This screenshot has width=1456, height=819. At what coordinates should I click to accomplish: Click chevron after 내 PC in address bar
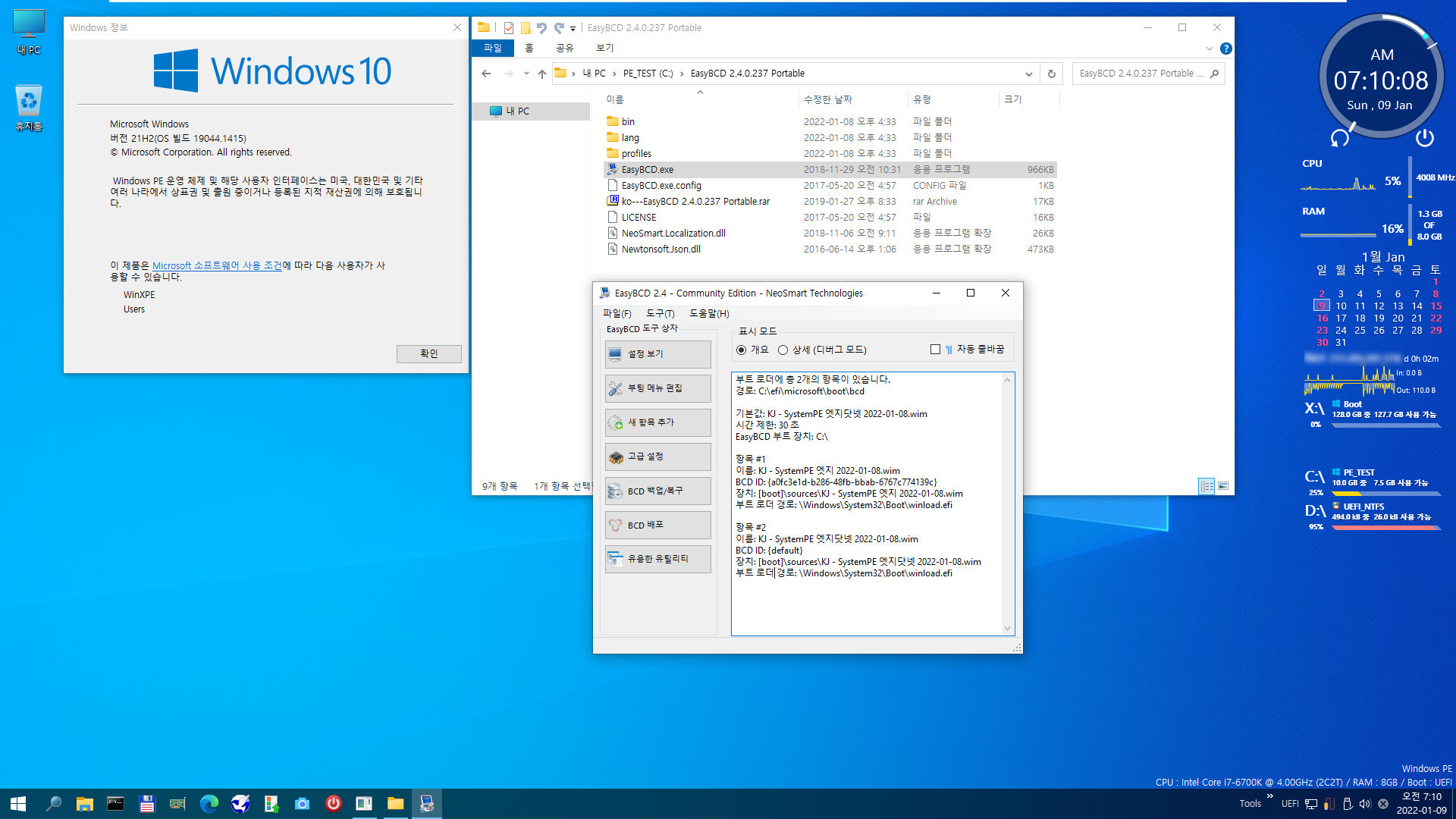coord(614,74)
